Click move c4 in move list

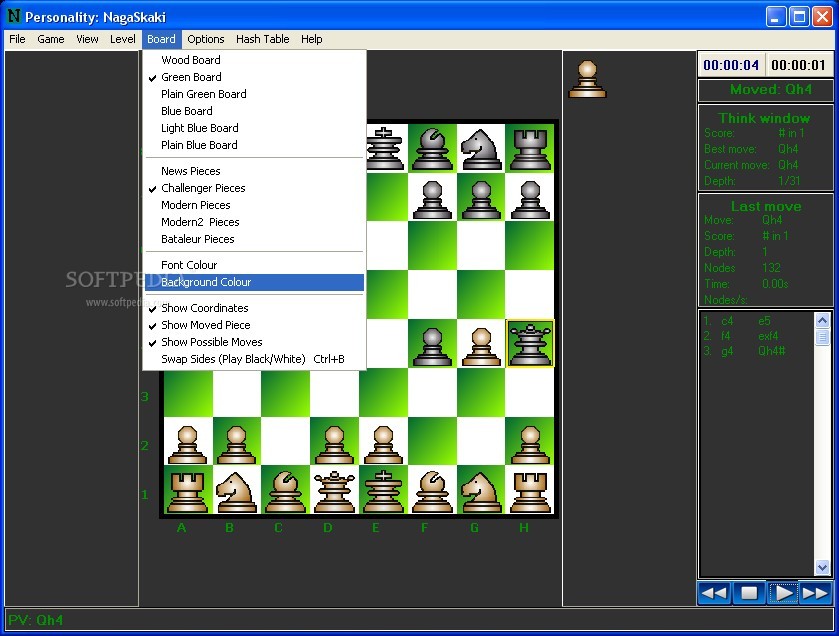coord(727,321)
